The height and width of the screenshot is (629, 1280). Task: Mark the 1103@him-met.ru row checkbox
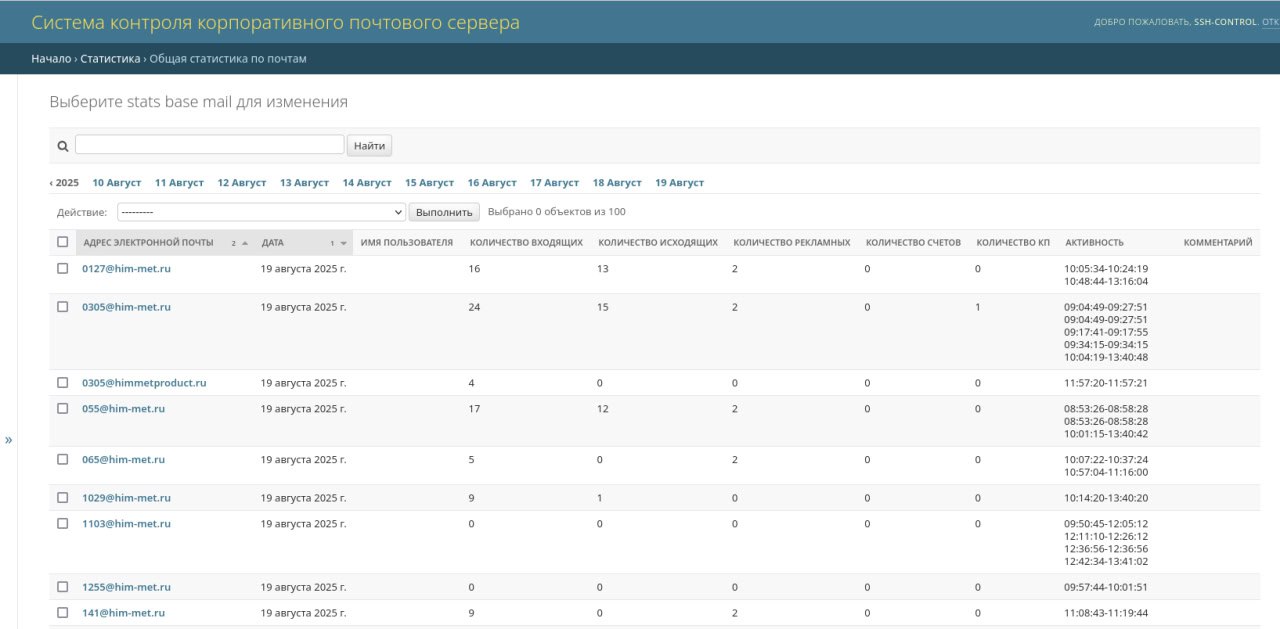coord(63,524)
